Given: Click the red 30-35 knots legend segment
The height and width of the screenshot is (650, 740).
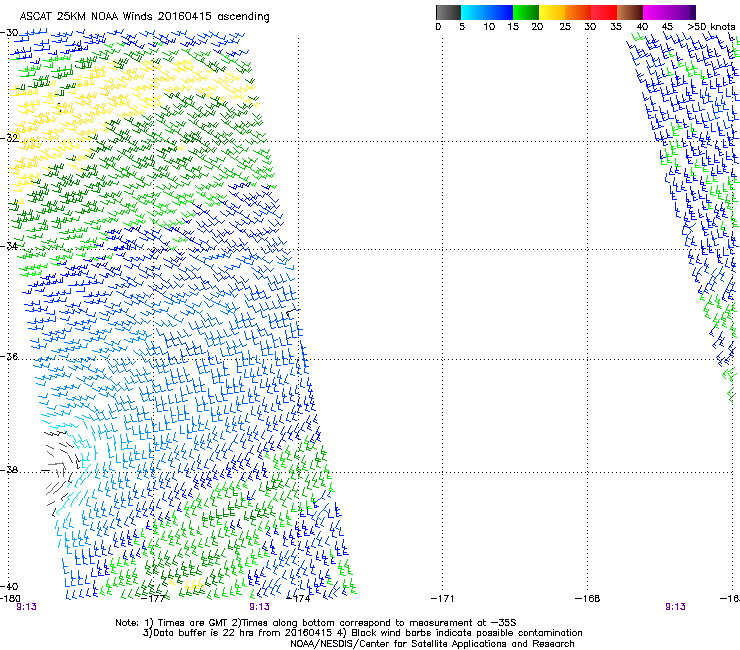Looking at the screenshot, I should coord(604,12).
